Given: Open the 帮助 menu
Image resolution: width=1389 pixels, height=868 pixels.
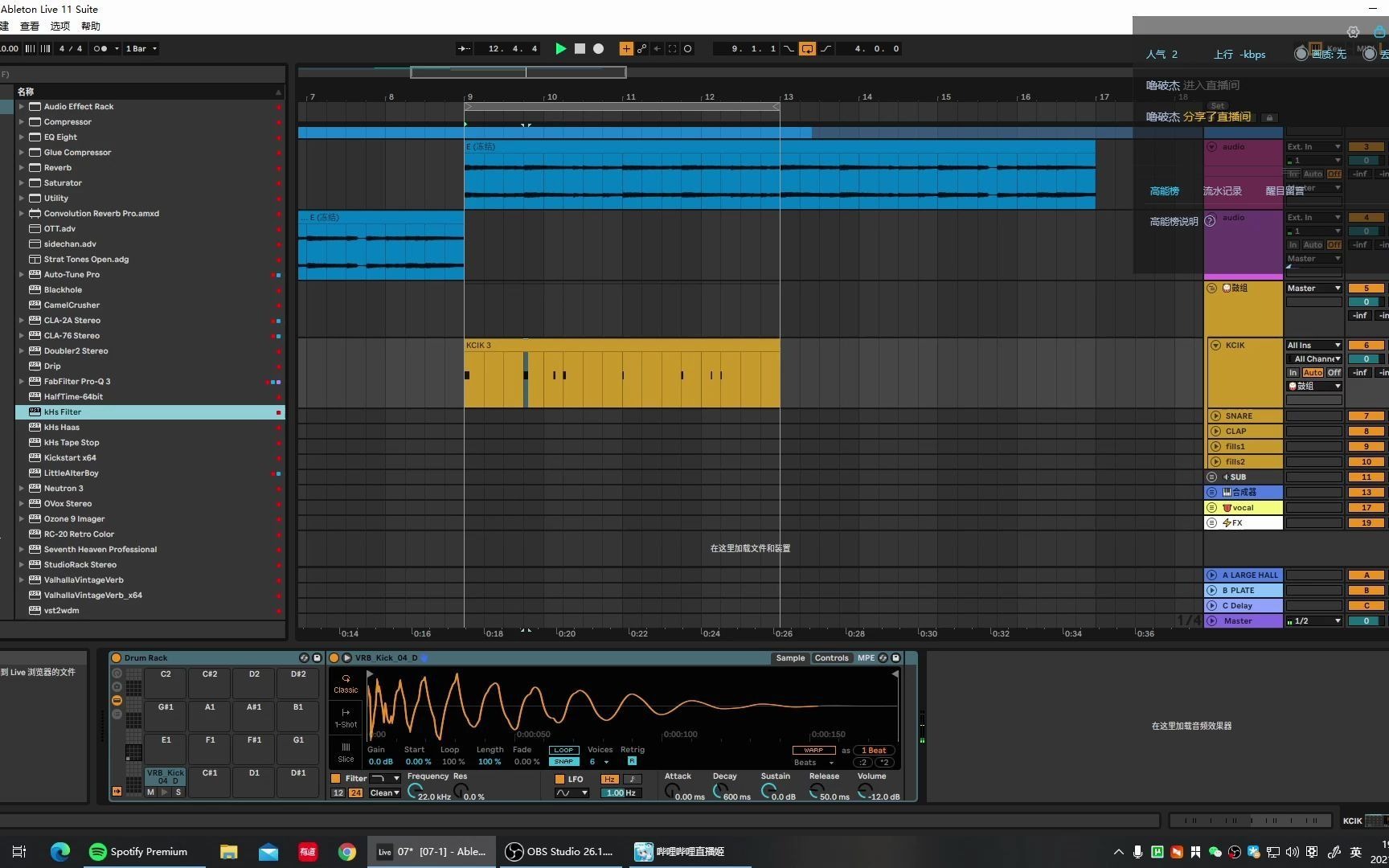Looking at the screenshot, I should pos(91,26).
